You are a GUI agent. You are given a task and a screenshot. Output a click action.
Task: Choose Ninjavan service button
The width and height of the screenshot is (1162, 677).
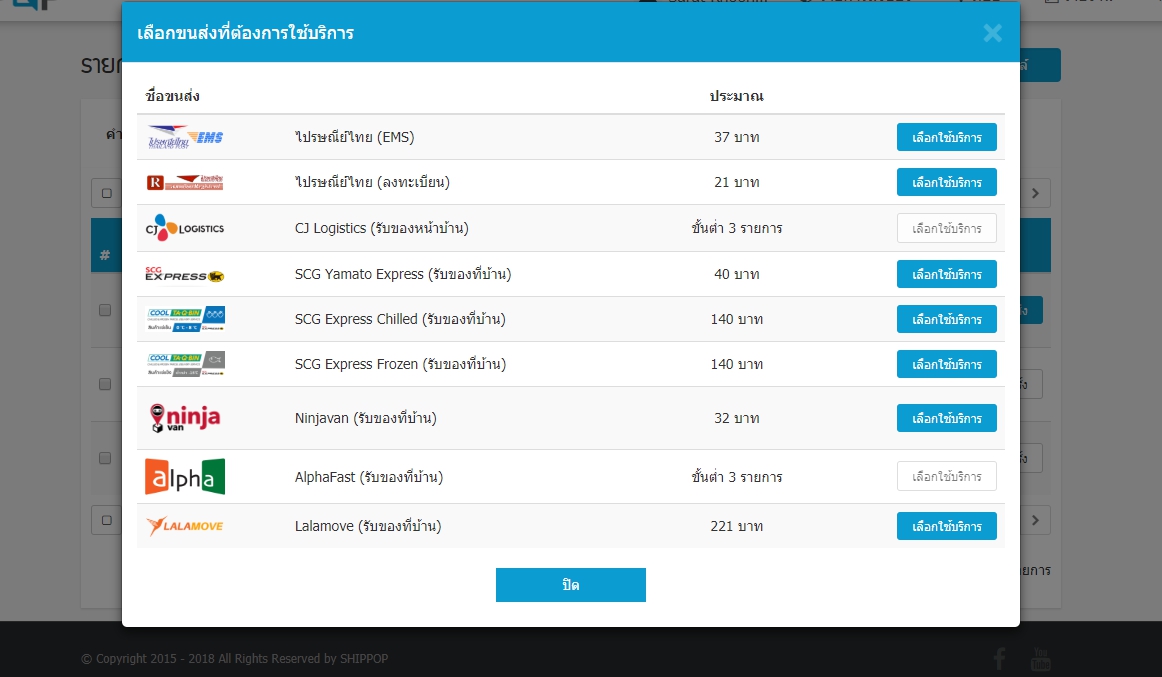tap(946, 418)
